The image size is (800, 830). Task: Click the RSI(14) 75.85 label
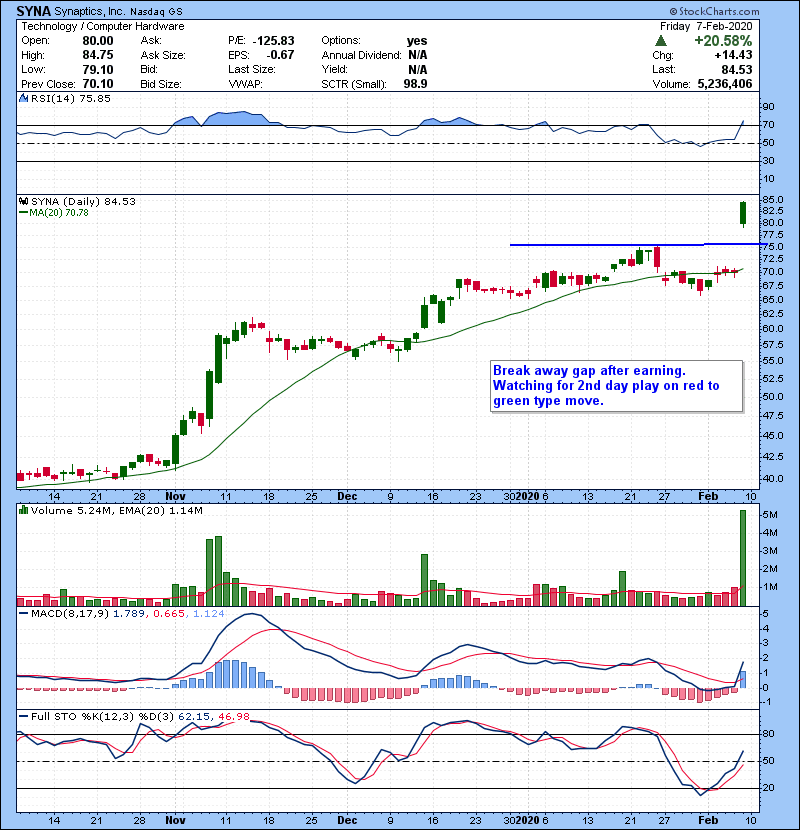point(71,98)
